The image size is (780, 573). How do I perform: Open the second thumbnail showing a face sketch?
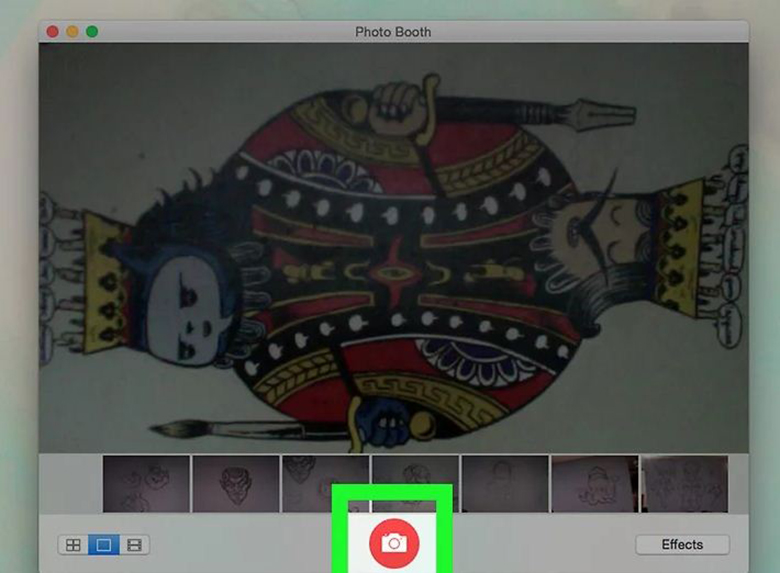coord(235,484)
